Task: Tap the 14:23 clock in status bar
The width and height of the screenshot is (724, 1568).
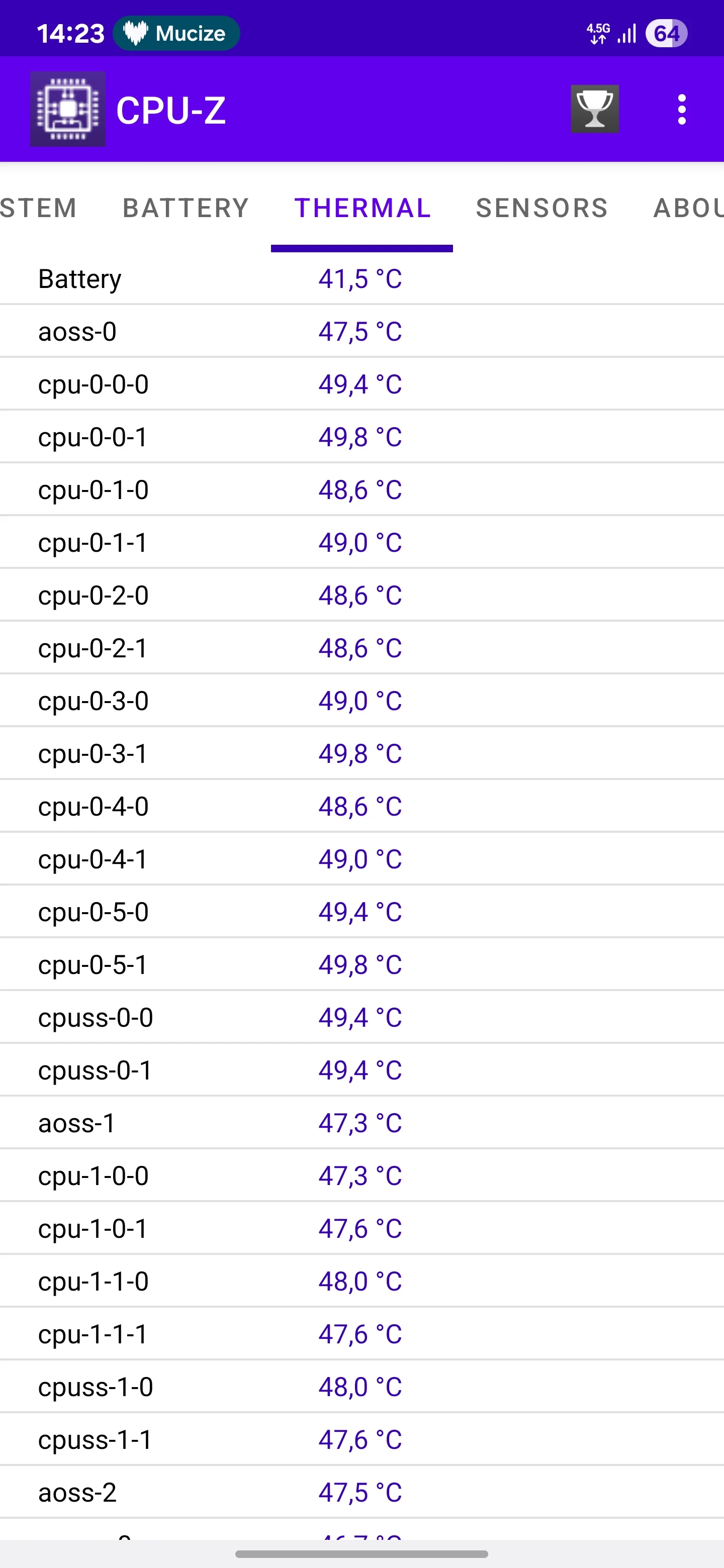Action: [x=70, y=34]
